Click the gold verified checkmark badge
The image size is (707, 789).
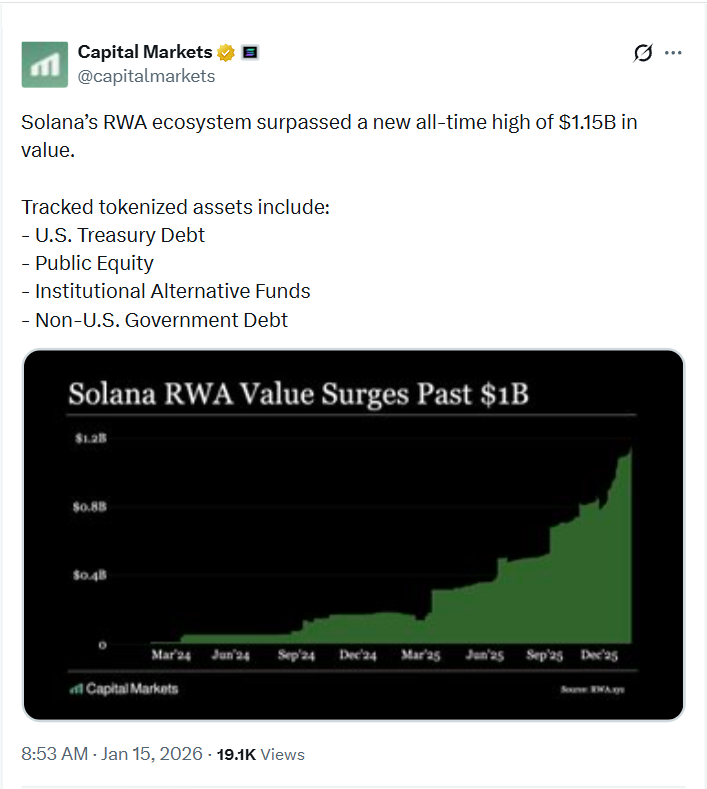[227, 53]
